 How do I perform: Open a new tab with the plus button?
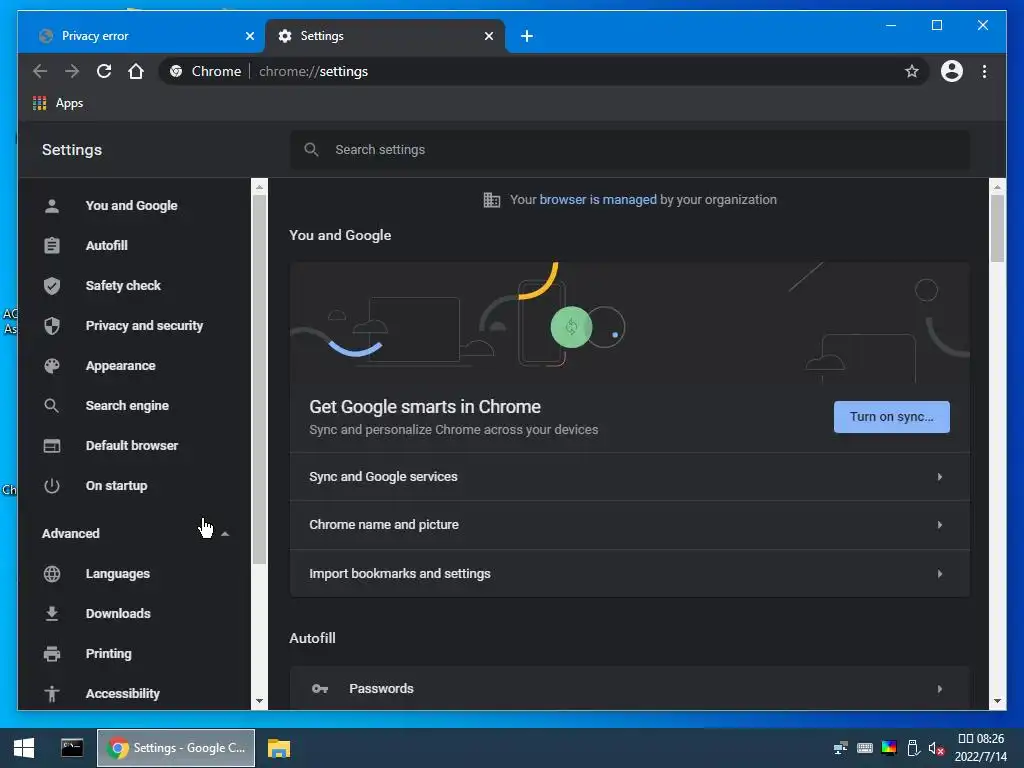pos(527,36)
